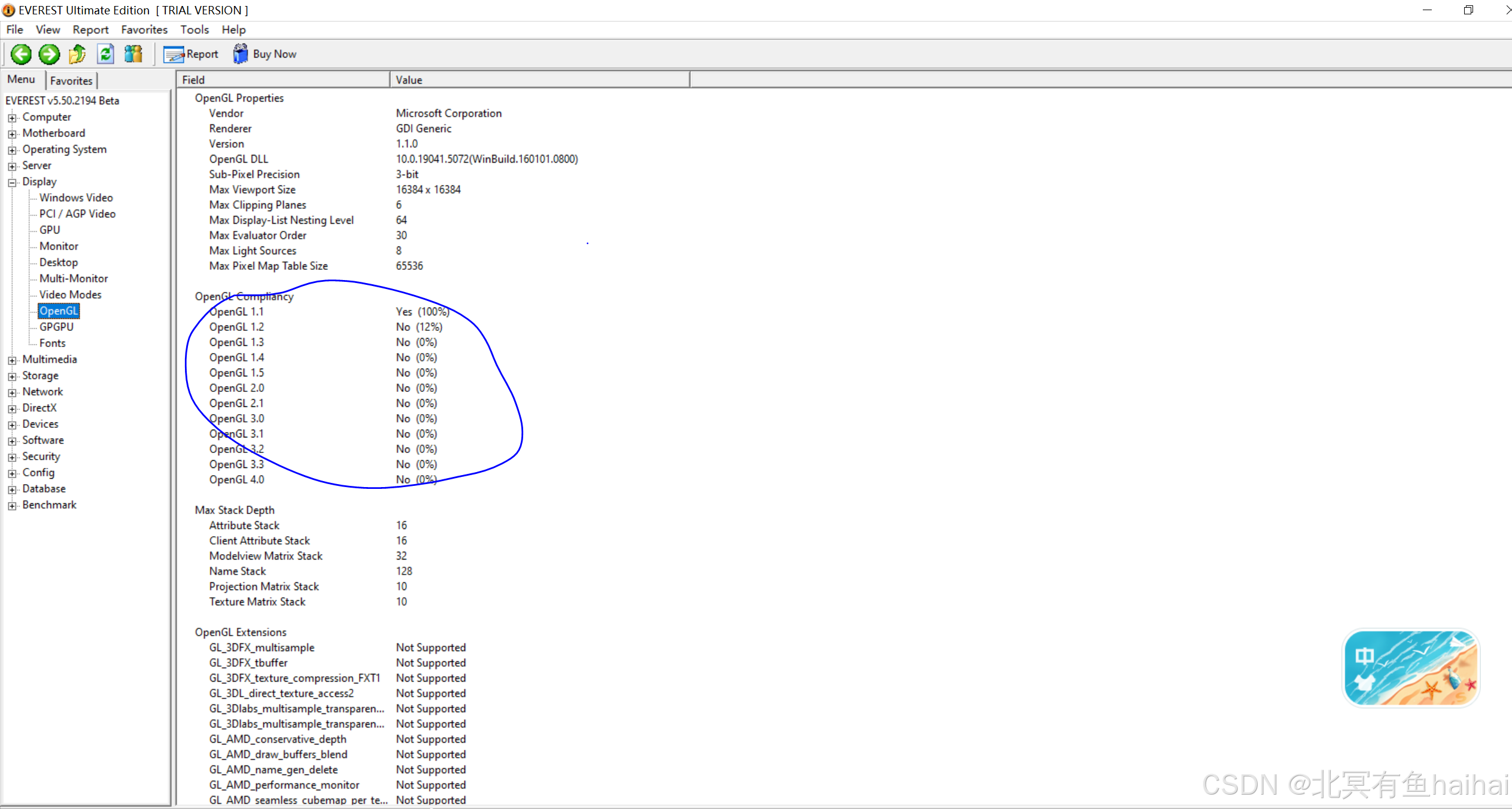Click the EVEREST app icon in title bar

click(x=8, y=10)
